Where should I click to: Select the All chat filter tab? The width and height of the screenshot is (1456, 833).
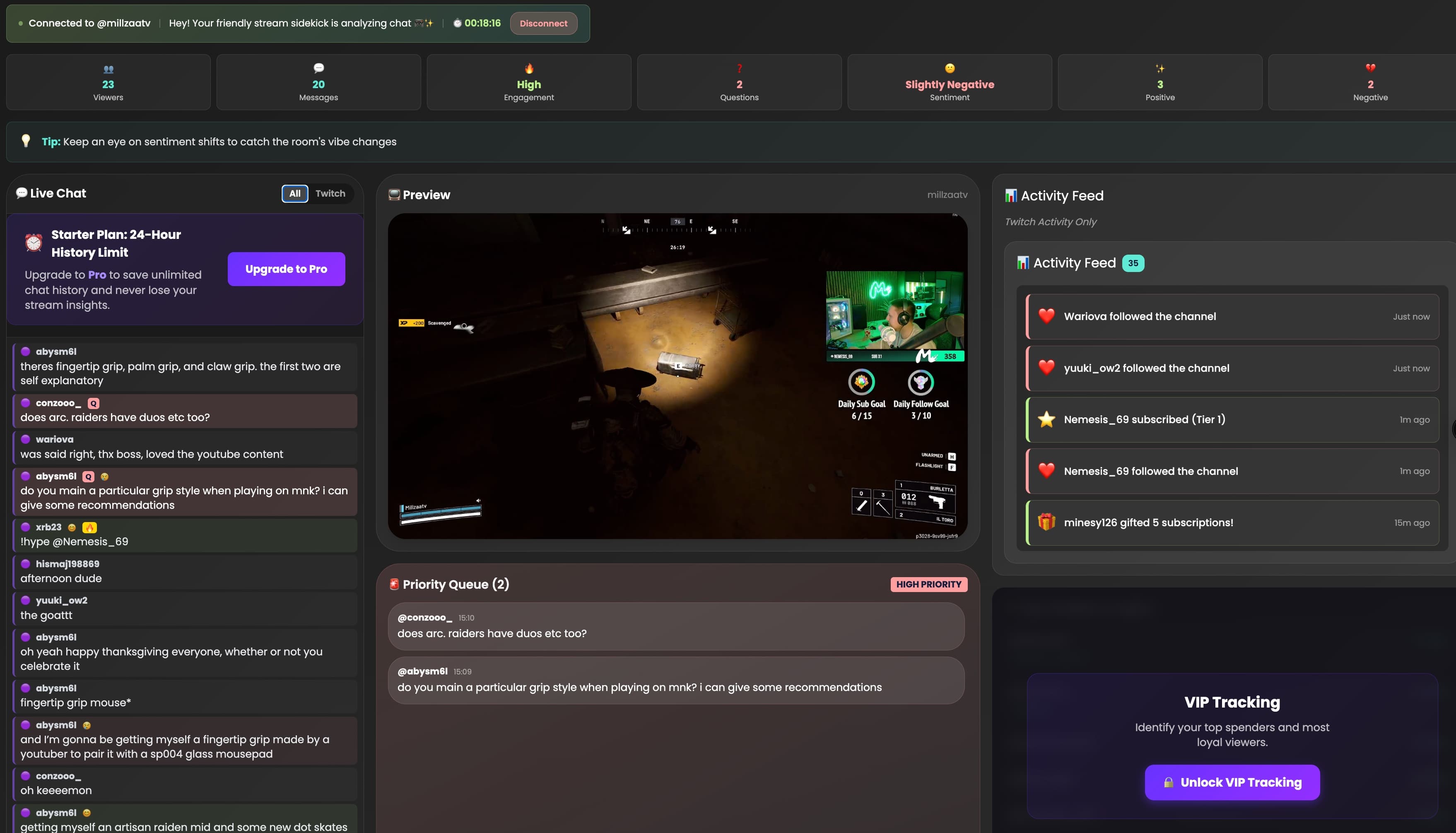click(x=294, y=193)
